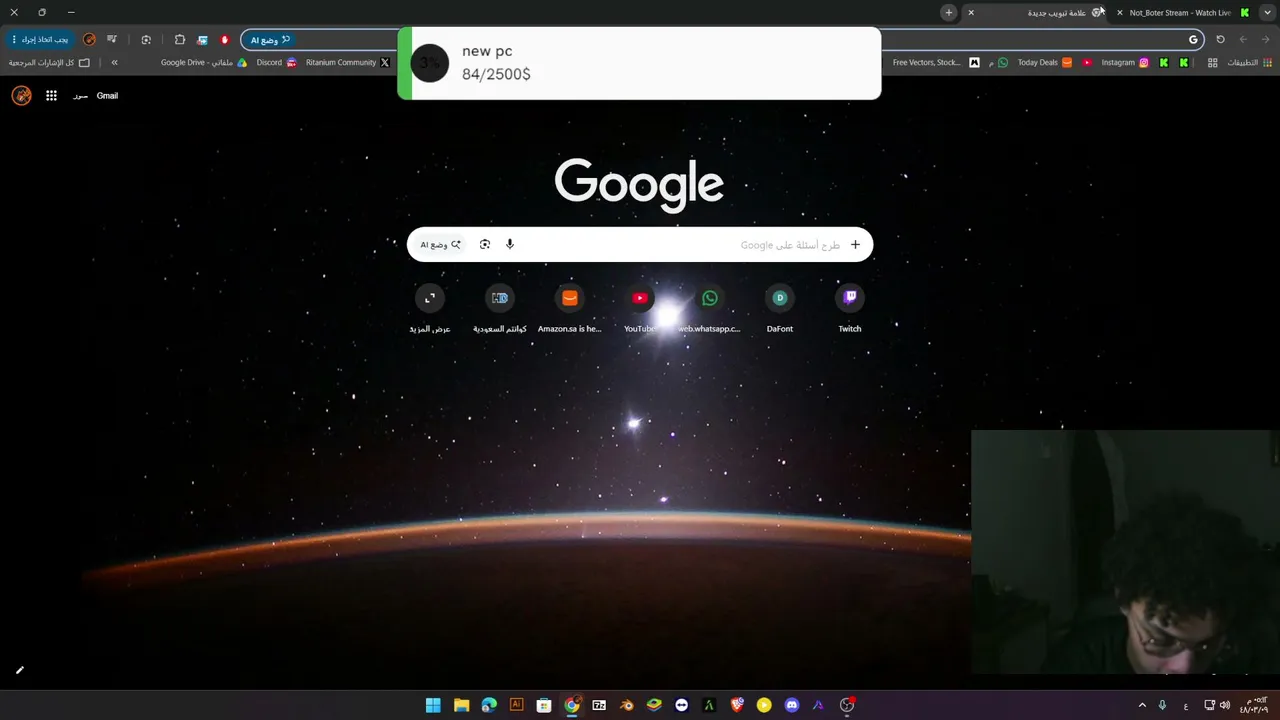Select the new tab titled علامة تبويب جديدة

tap(1034, 13)
